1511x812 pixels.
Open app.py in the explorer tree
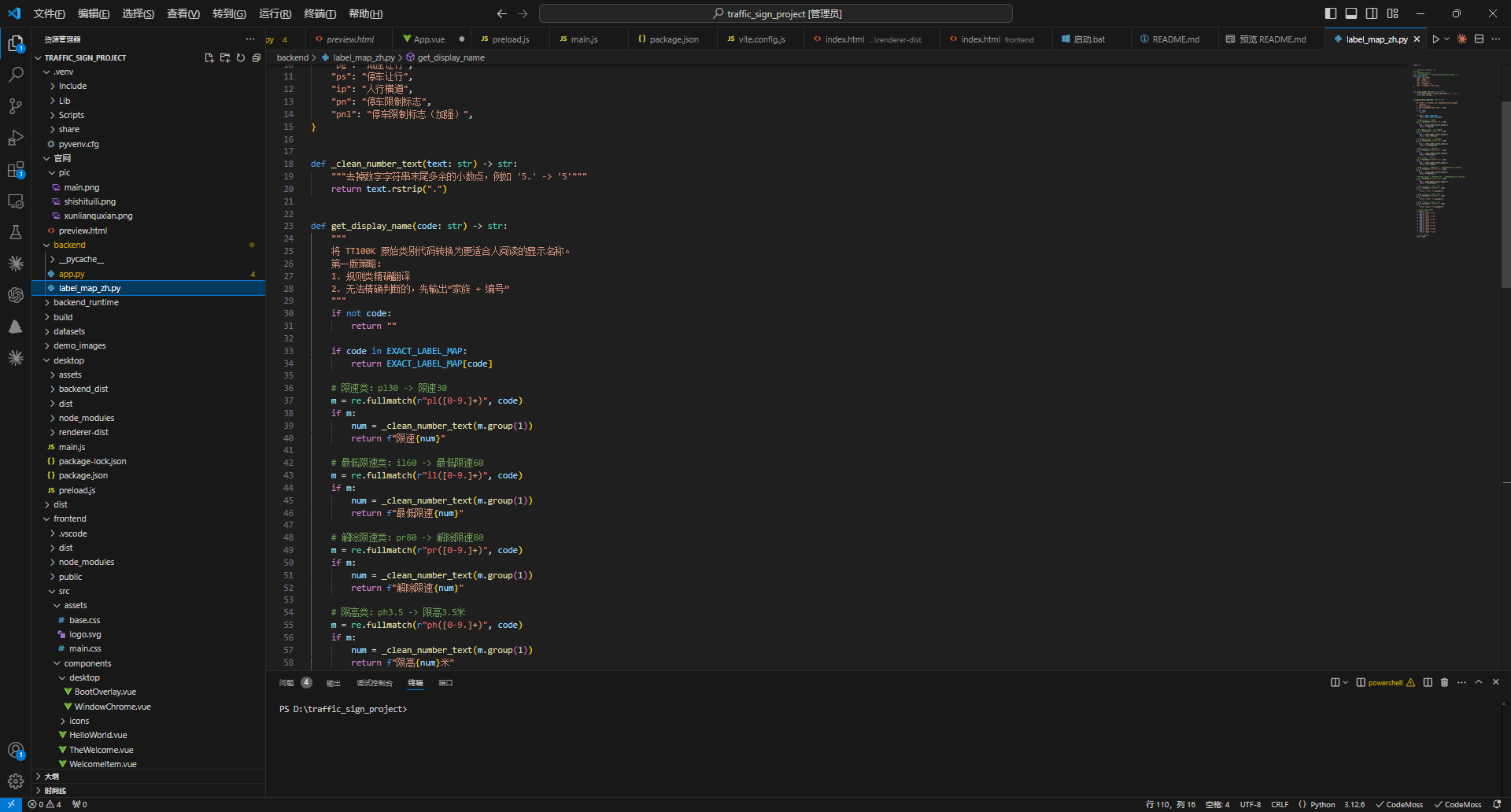[x=72, y=274]
